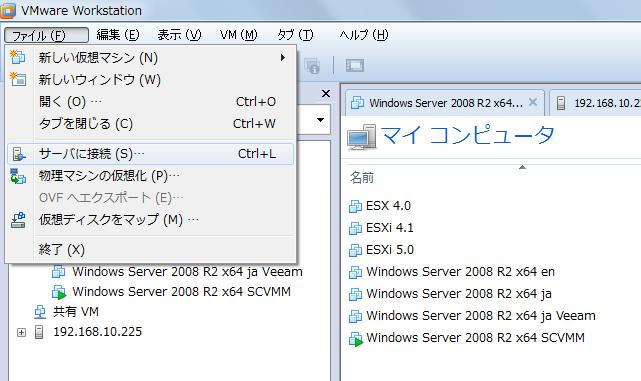Open the ヘルプ (H) menu
Screen dimensions: 641x381
tap(364, 35)
